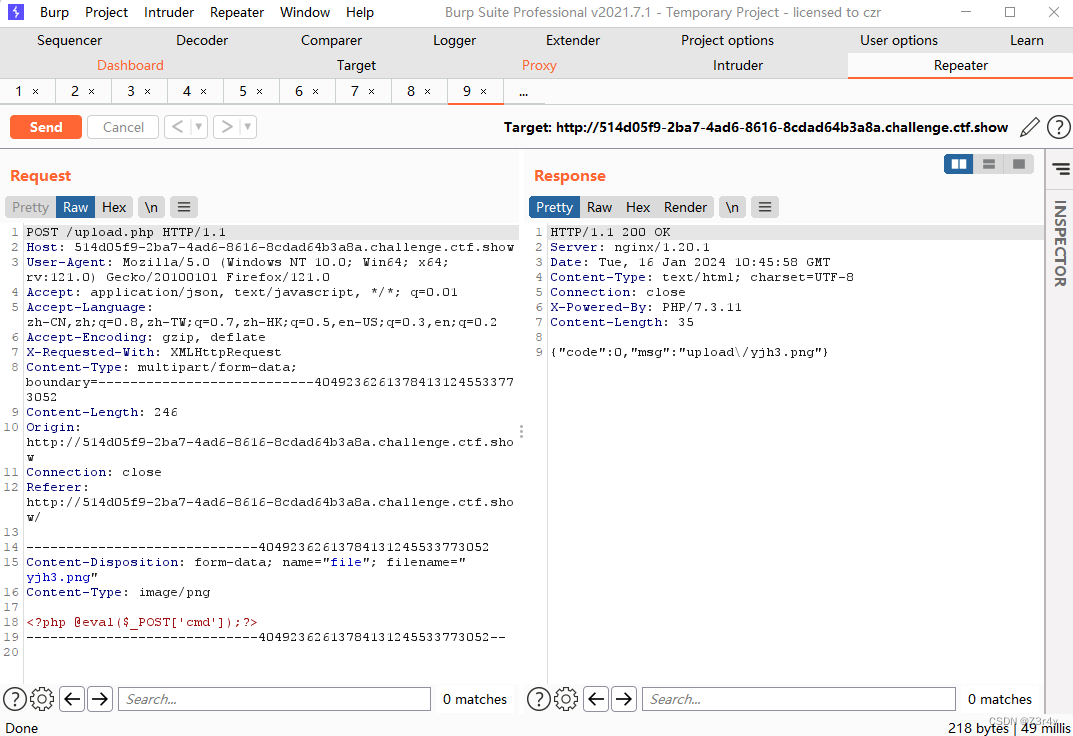This screenshot has height=736, width=1073.
Task: Open Response search help icon
Action: [x=539, y=699]
